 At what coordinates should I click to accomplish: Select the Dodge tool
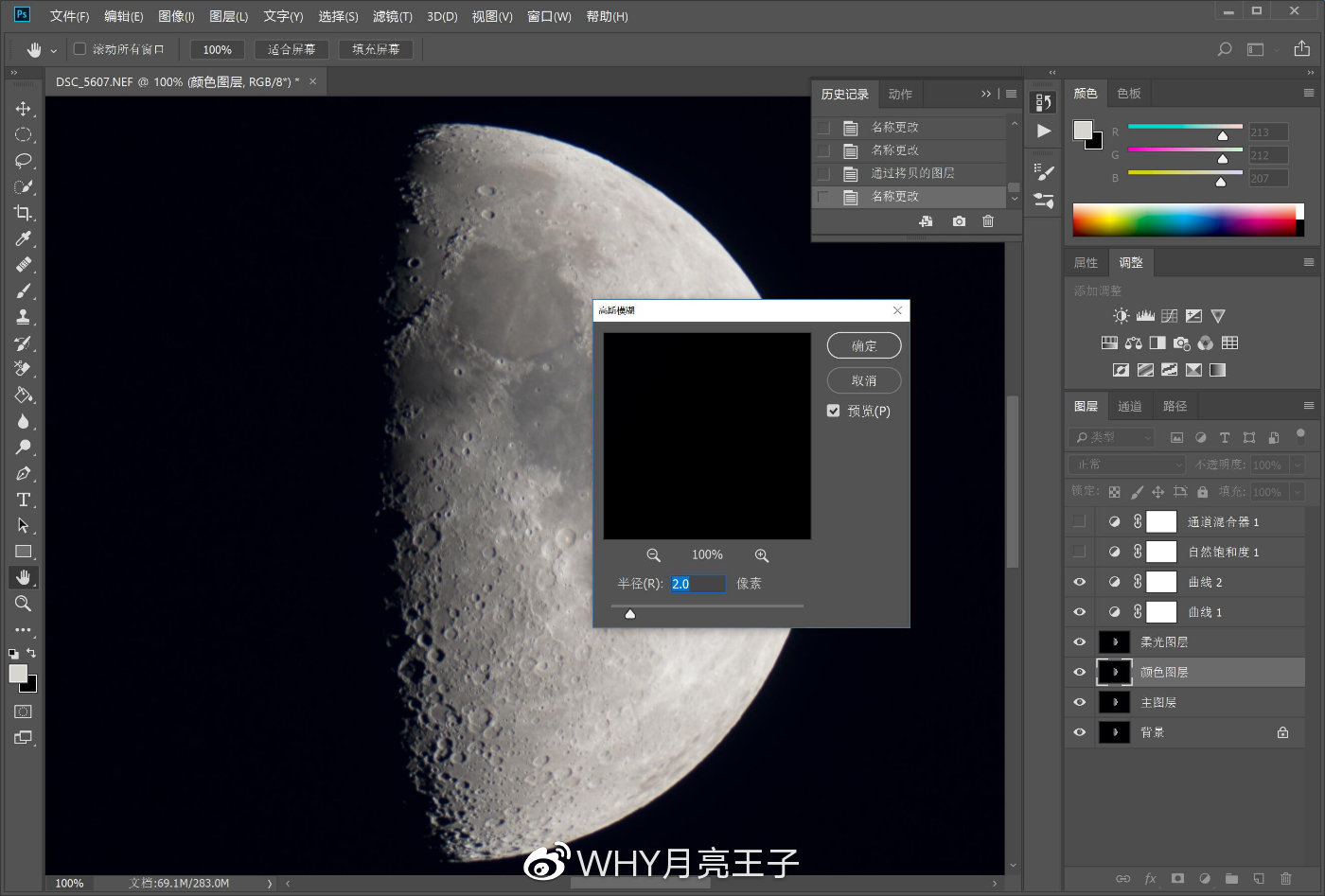click(23, 447)
